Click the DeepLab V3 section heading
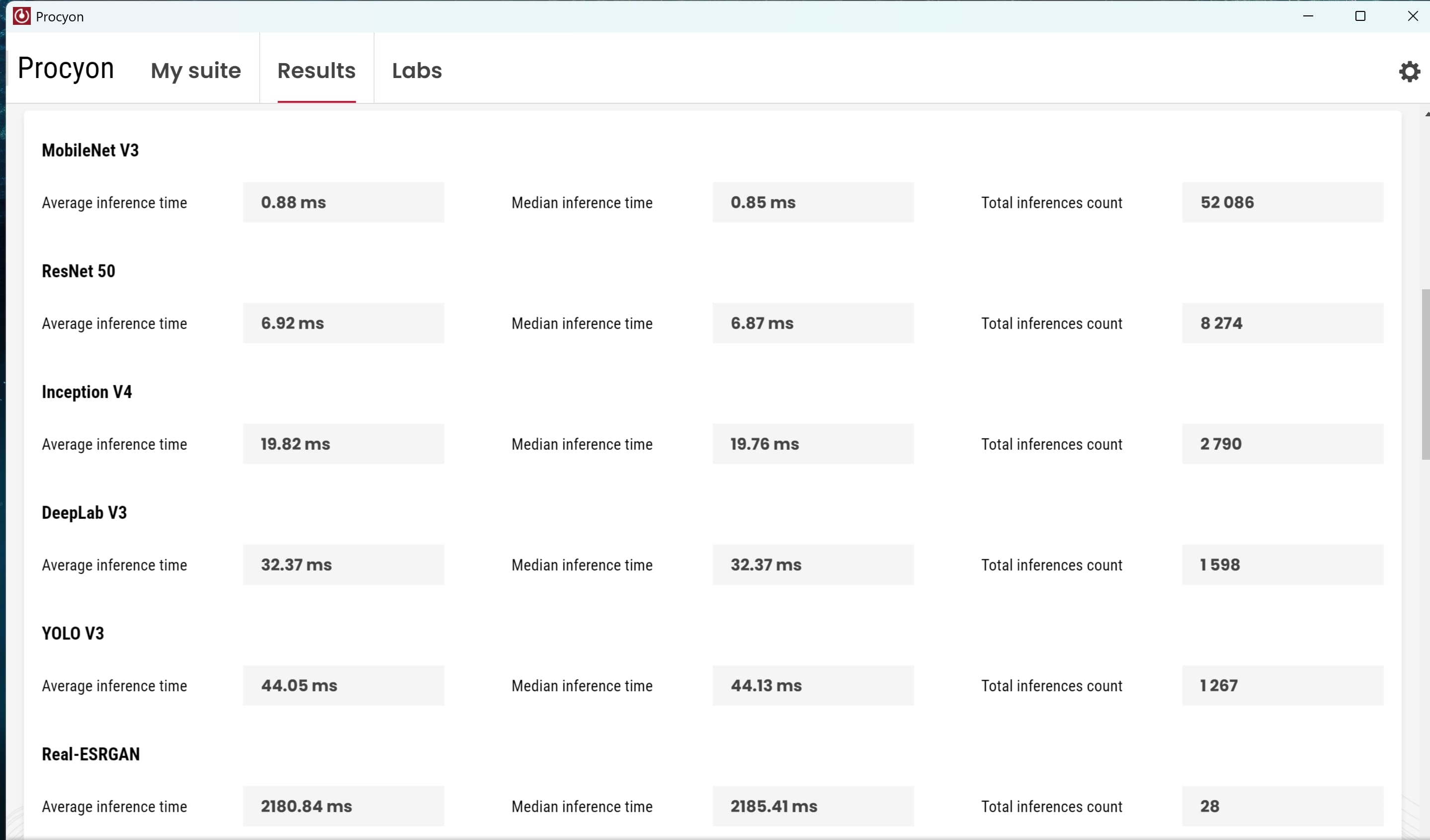The height and width of the screenshot is (840, 1430). point(84,512)
